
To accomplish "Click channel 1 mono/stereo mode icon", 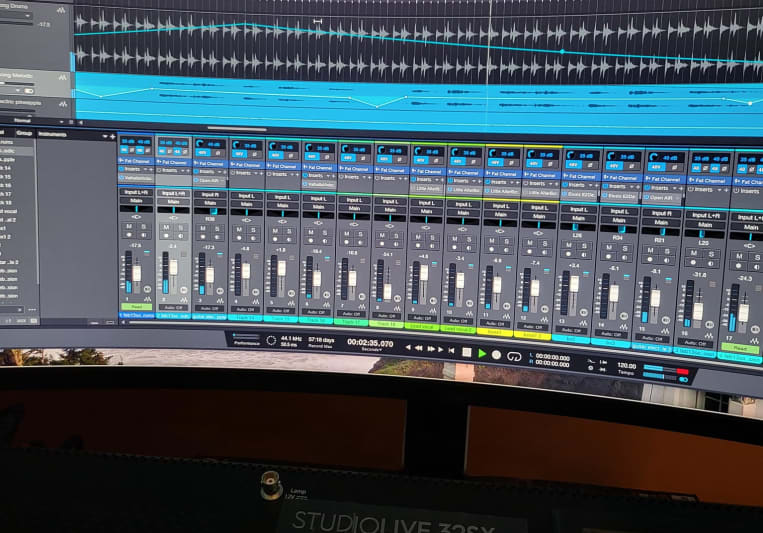I will point(147,290).
